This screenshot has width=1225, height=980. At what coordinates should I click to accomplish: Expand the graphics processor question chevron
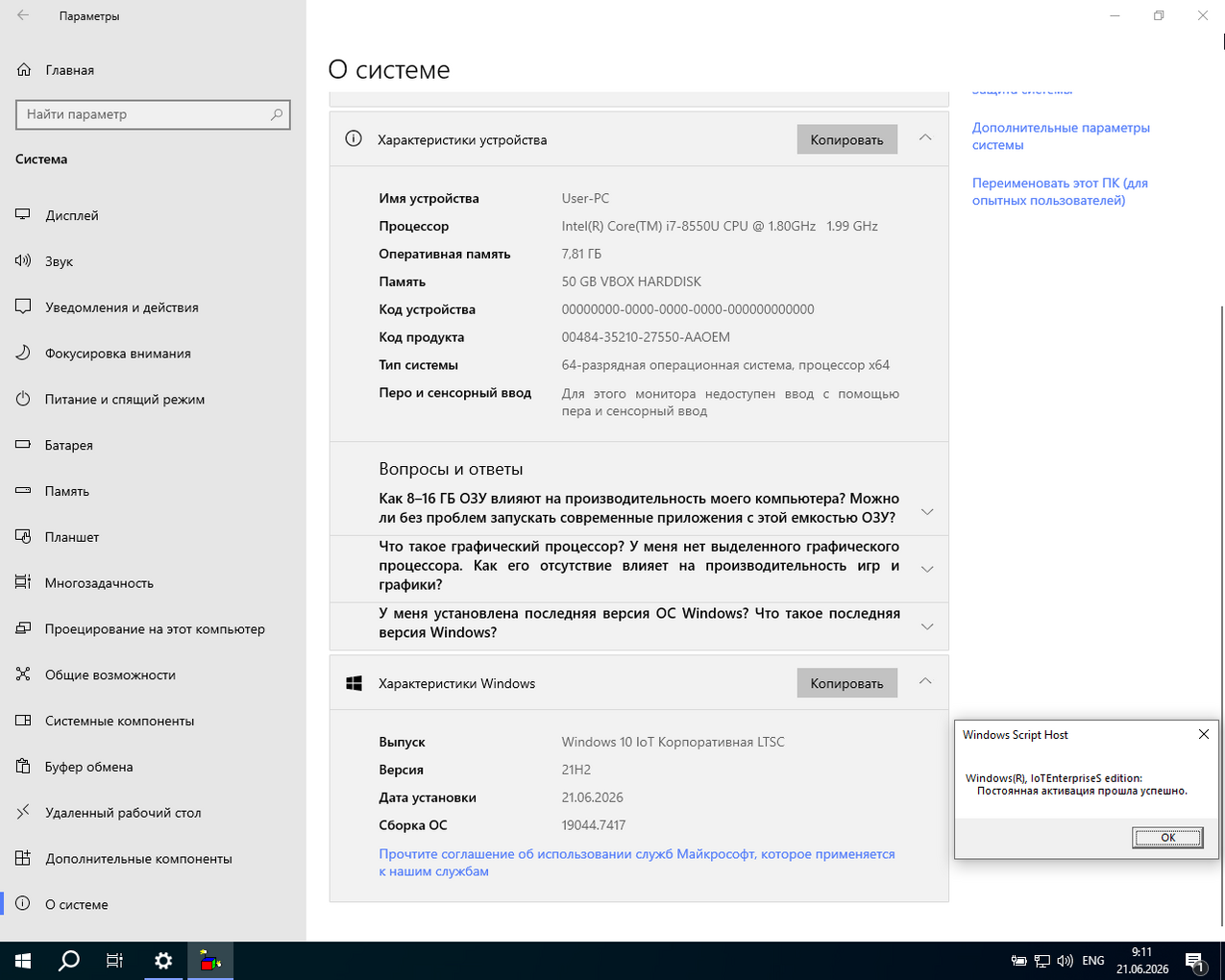pos(927,569)
